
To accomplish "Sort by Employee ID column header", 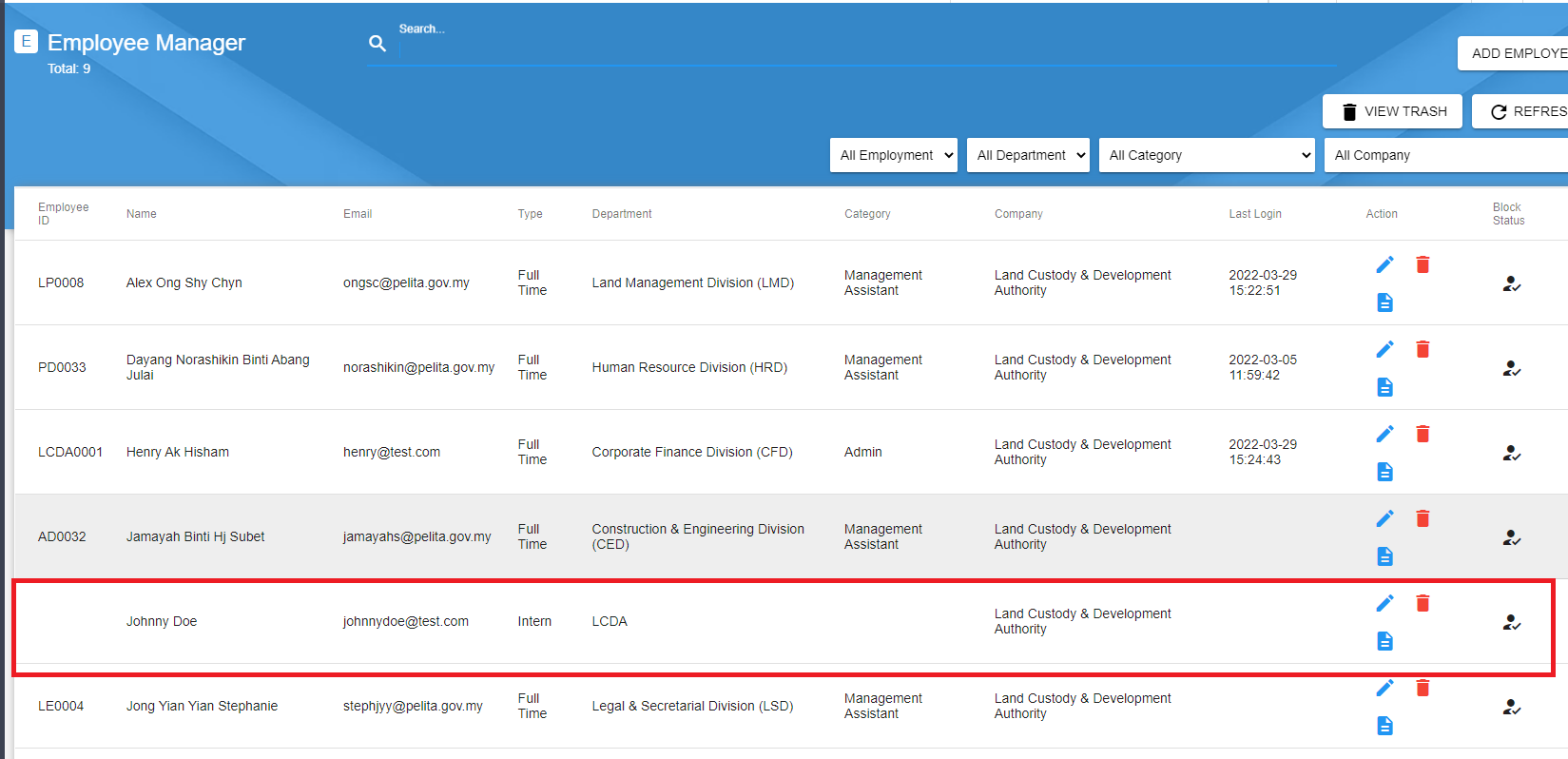I will (x=63, y=214).
